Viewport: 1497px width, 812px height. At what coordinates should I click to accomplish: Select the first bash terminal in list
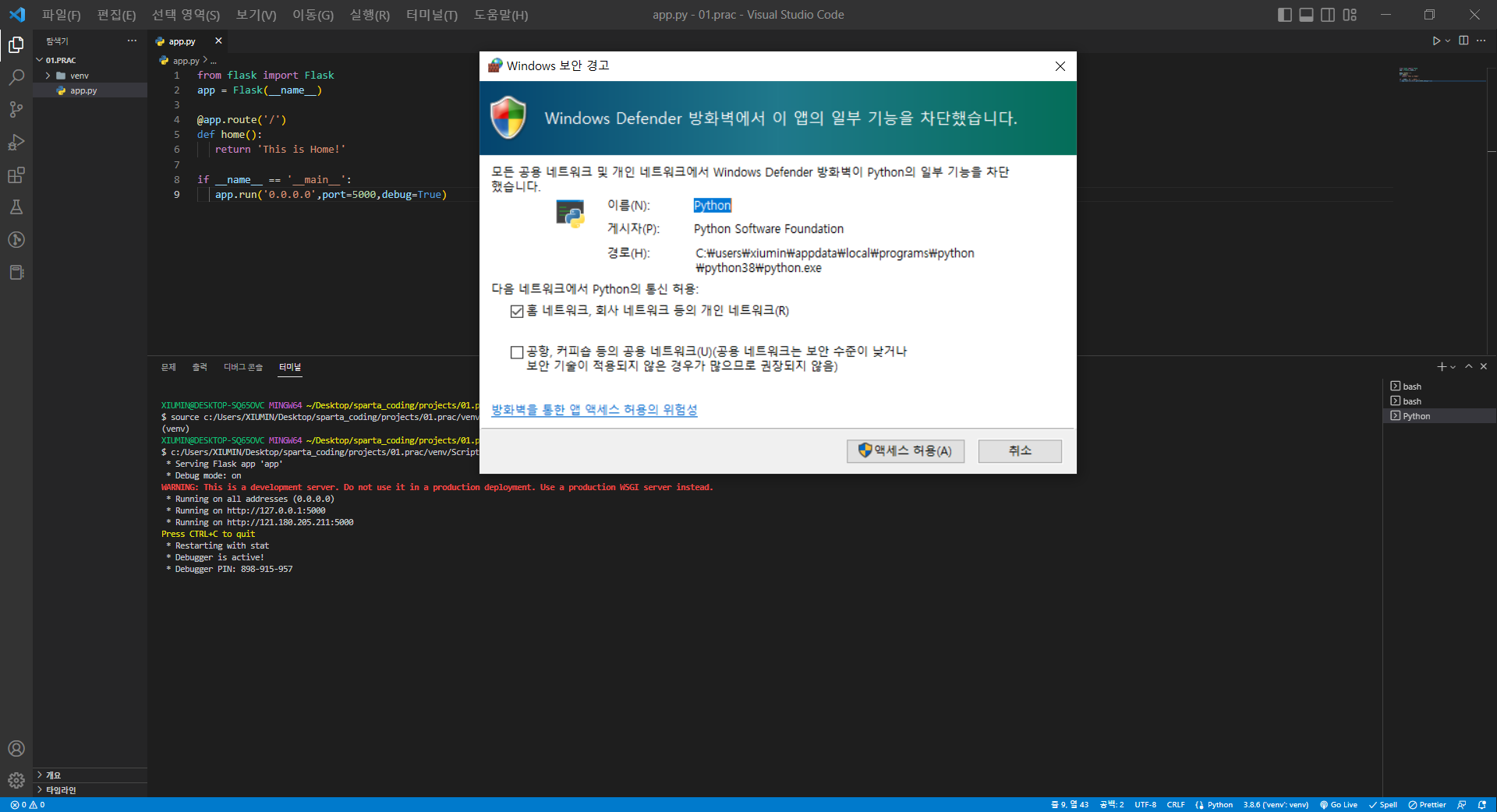[1439, 387]
